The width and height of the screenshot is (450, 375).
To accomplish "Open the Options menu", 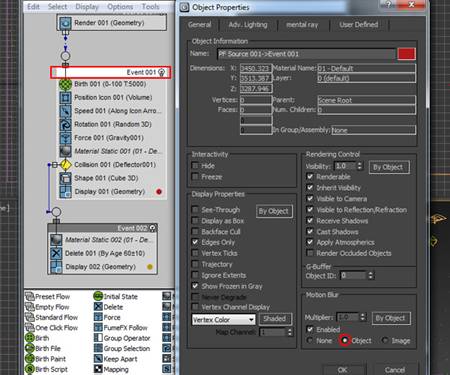I will [x=120, y=6].
